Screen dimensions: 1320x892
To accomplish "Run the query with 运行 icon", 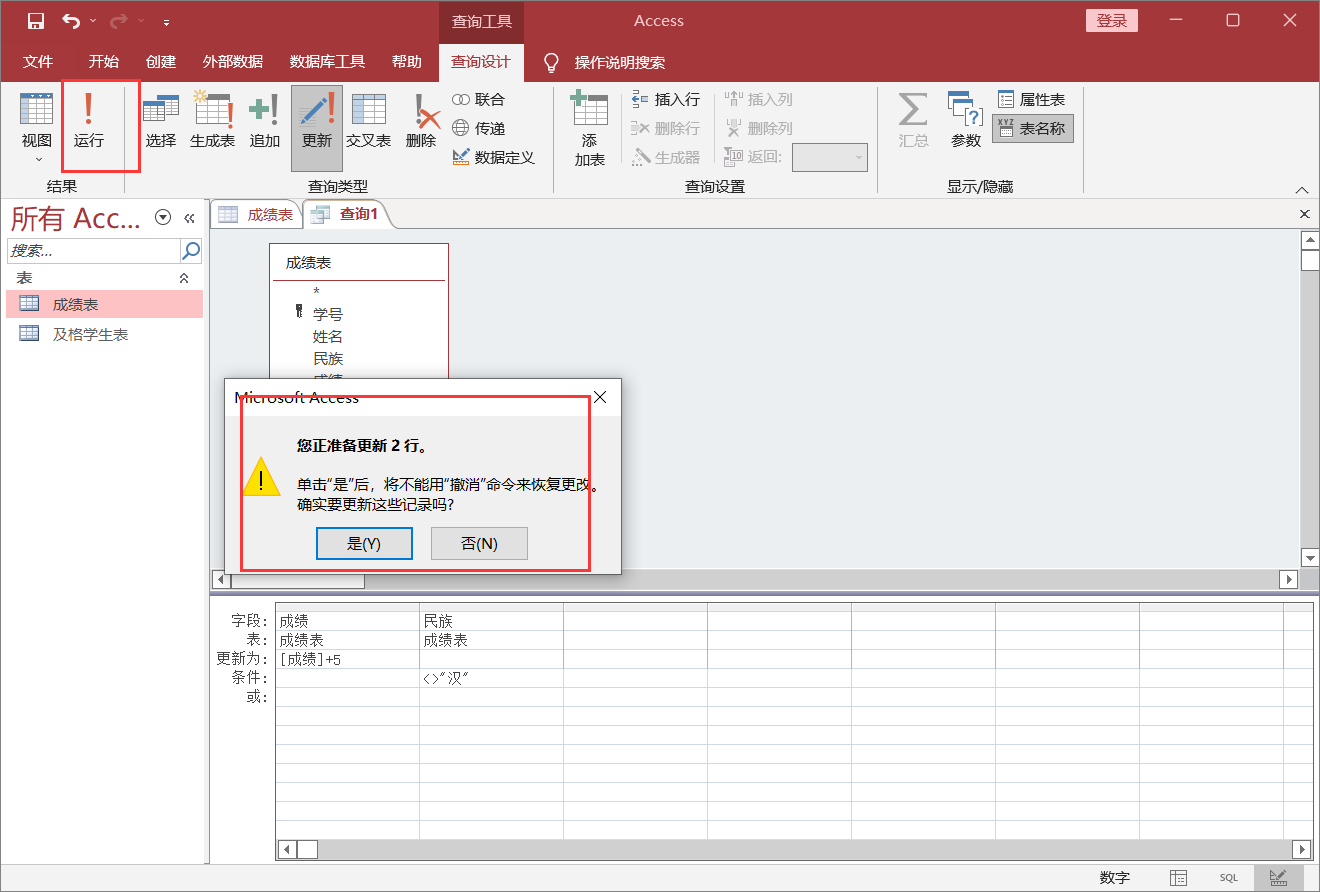I will click(89, 120).
